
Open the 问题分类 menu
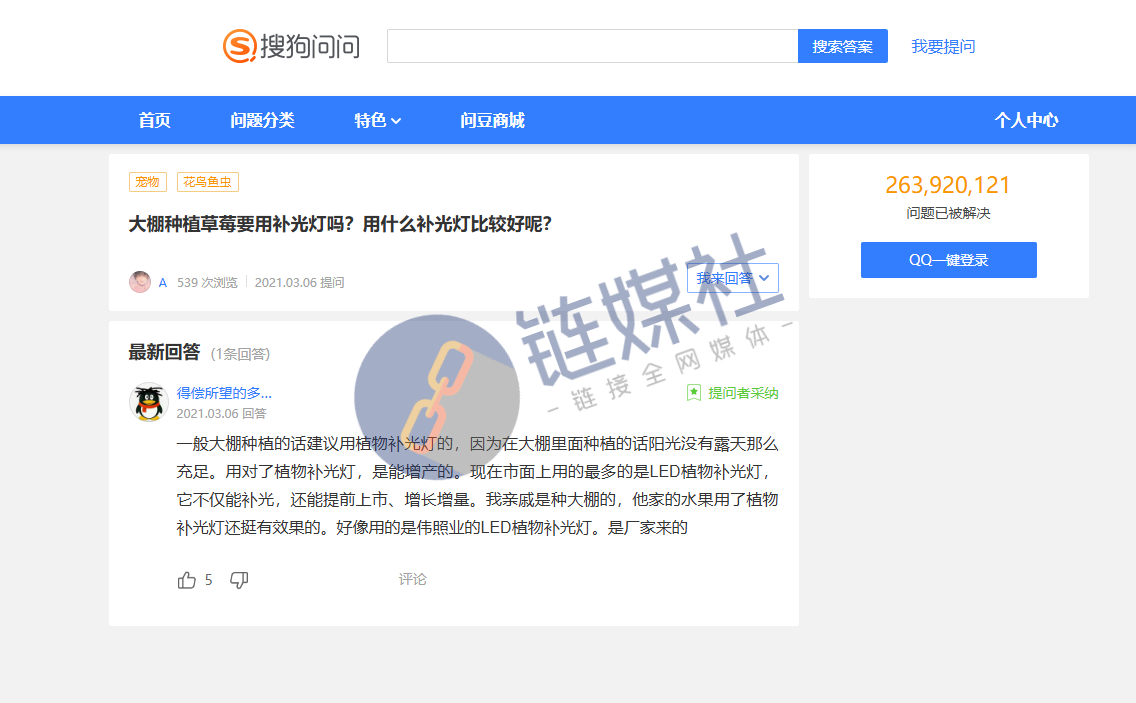click(262, 120)
